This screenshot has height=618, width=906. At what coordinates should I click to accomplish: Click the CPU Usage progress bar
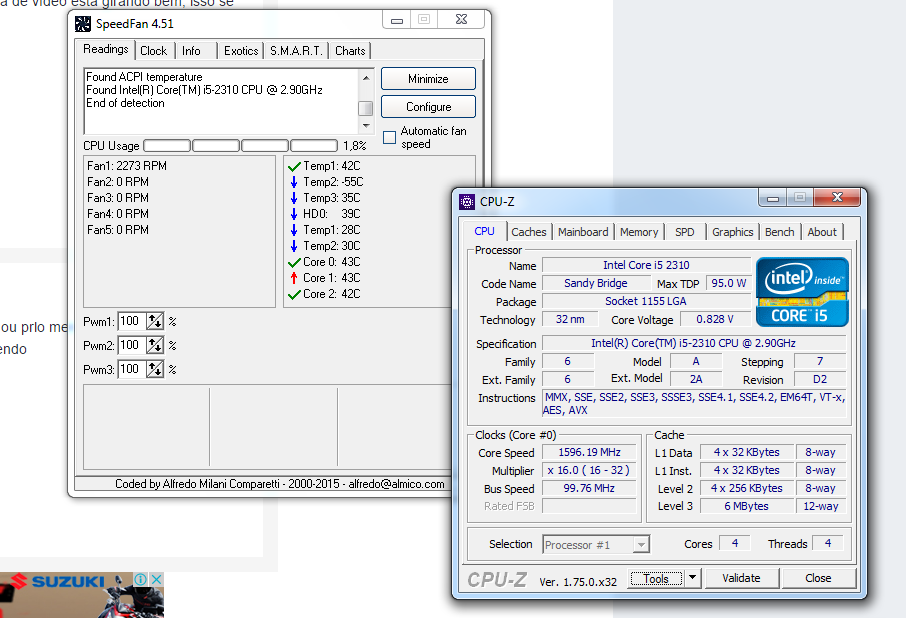coord(240,146)
